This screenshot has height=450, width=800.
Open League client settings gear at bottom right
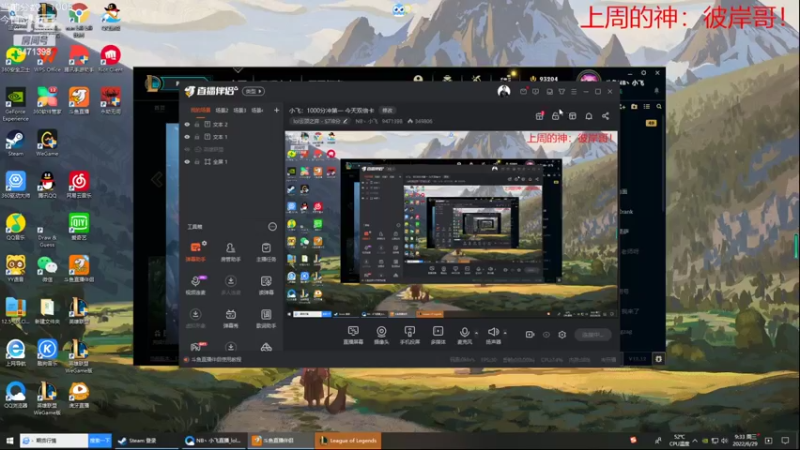[x=659, y=359]
